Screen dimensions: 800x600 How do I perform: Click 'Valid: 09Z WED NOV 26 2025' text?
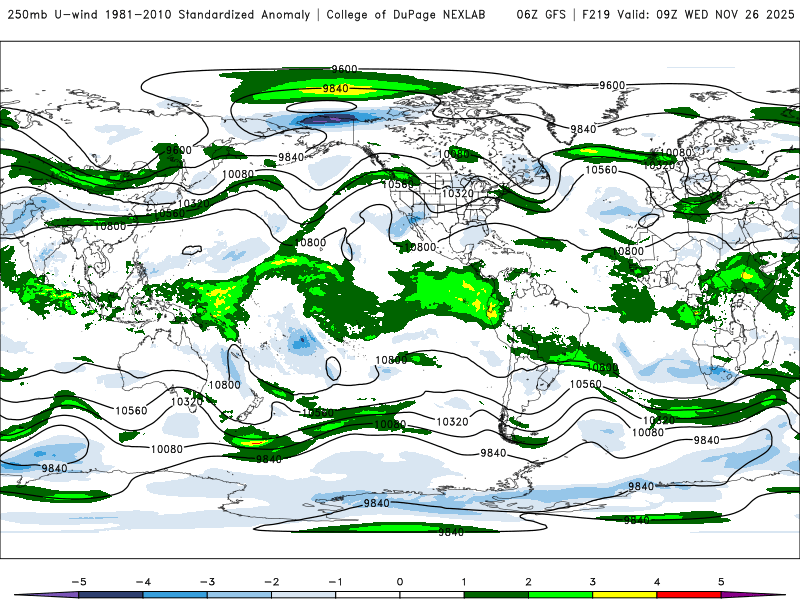[706, 14]
